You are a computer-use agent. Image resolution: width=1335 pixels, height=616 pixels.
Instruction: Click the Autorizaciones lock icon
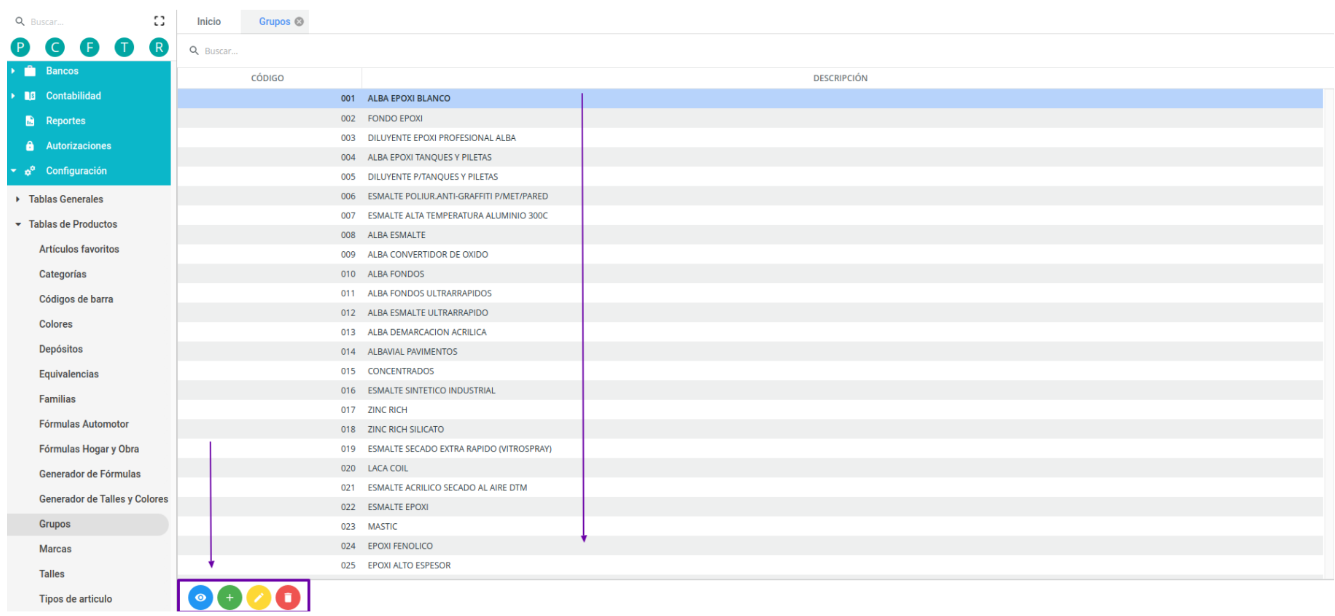30,146
